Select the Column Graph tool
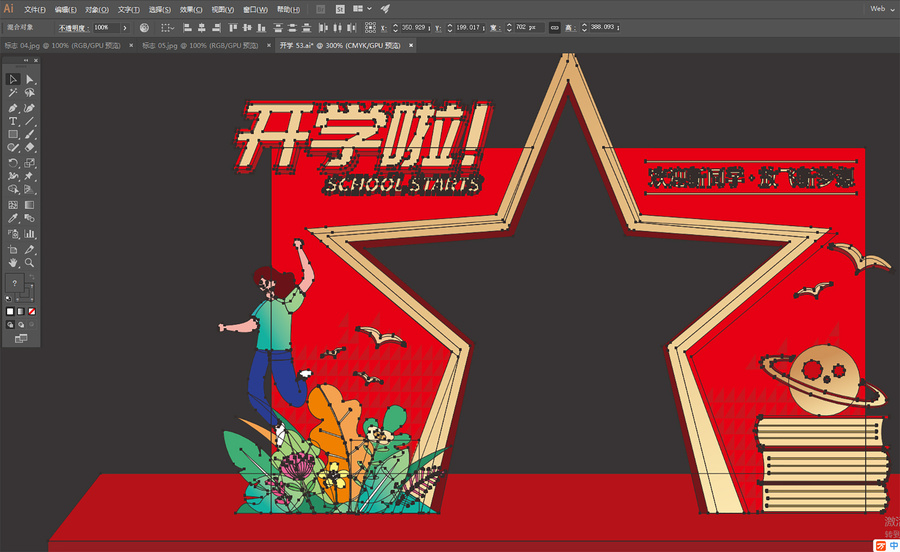 30,234
